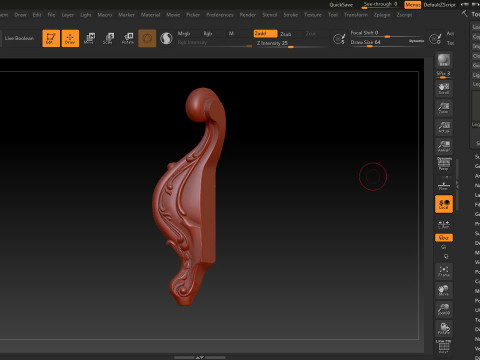The height and width of the screenshot is (360, 480).
Task: Click the Gizmo 3D button
Action: click(x=147, y=38)
